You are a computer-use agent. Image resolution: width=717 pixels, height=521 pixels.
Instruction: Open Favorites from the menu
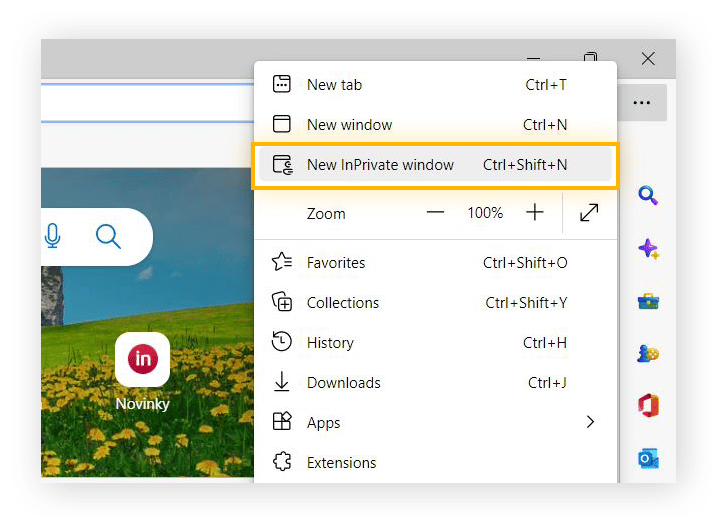pos(335,263)
